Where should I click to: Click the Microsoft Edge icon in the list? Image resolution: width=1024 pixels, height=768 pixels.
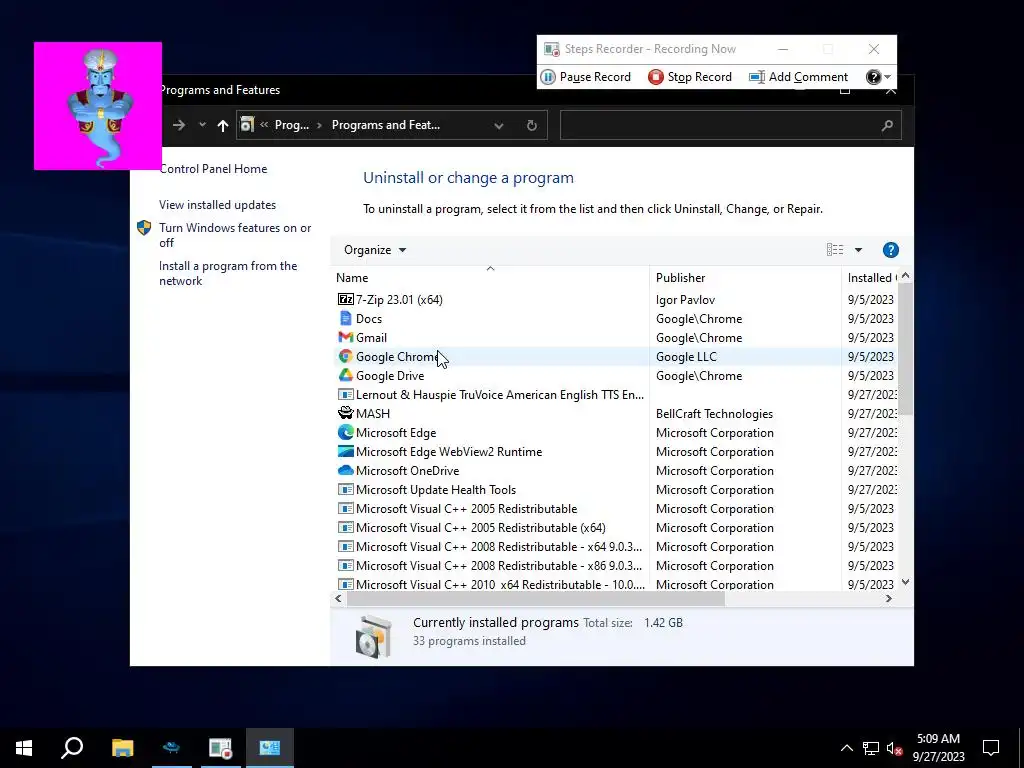(x=345, y=432)
